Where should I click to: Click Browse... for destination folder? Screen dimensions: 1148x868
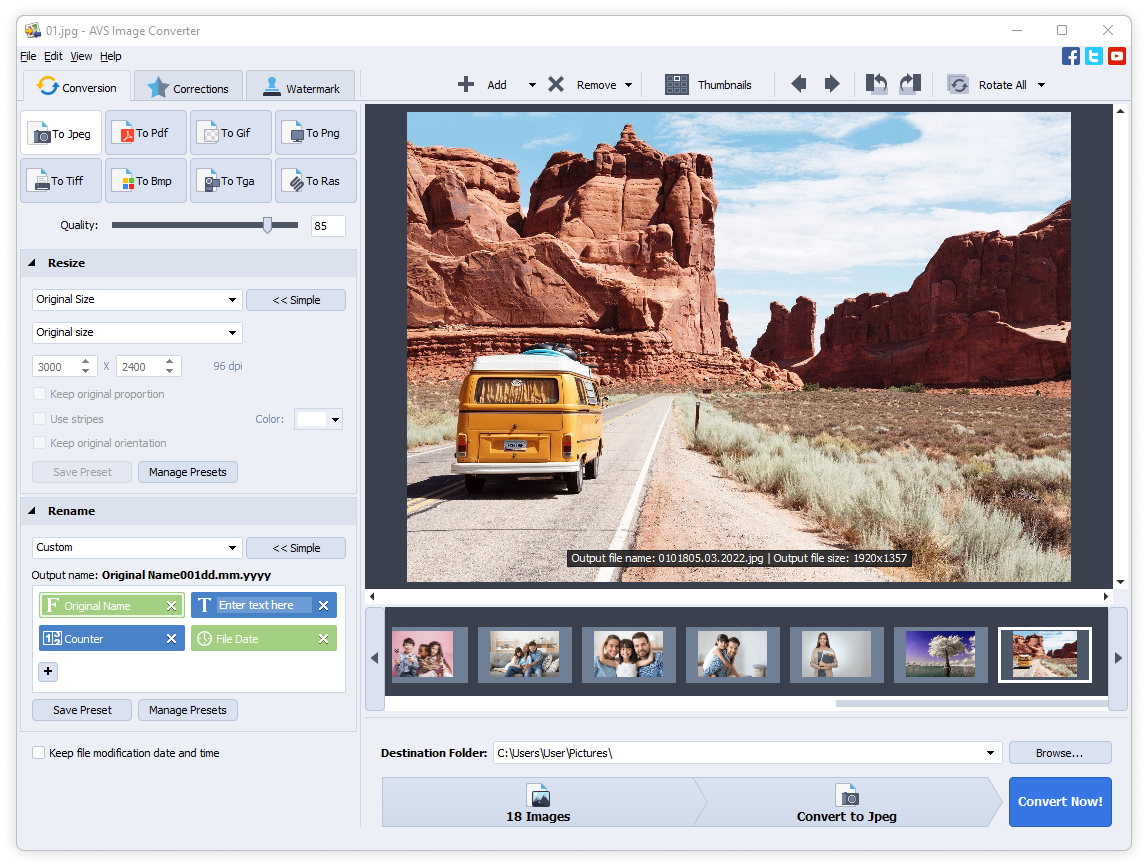click(1059, 753)
